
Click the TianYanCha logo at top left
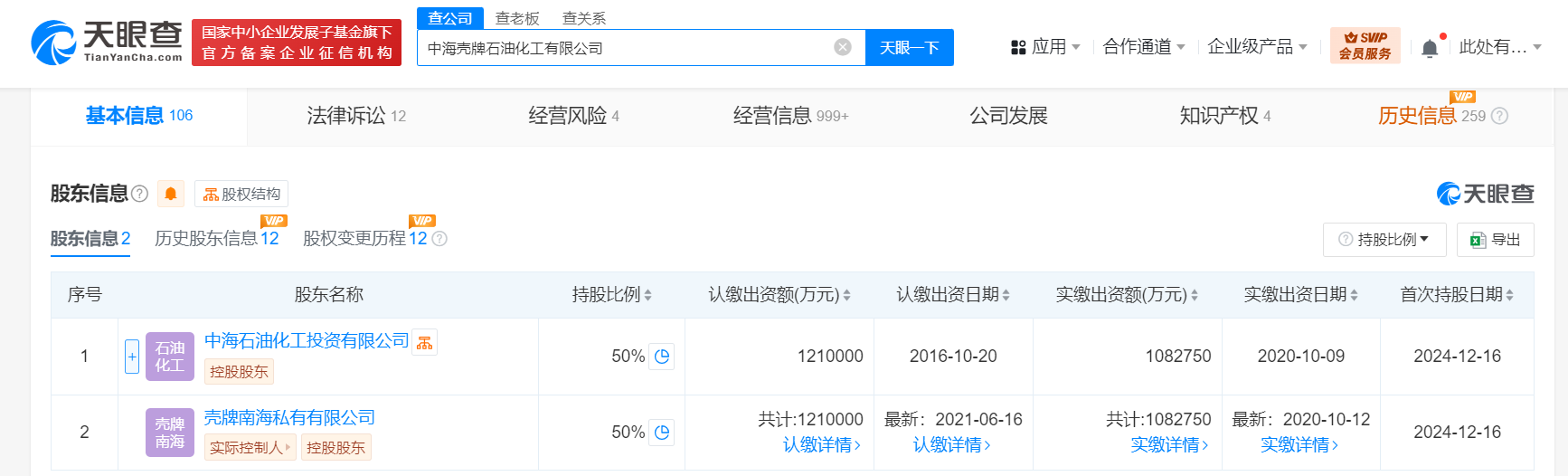click(x=107, y=43)
